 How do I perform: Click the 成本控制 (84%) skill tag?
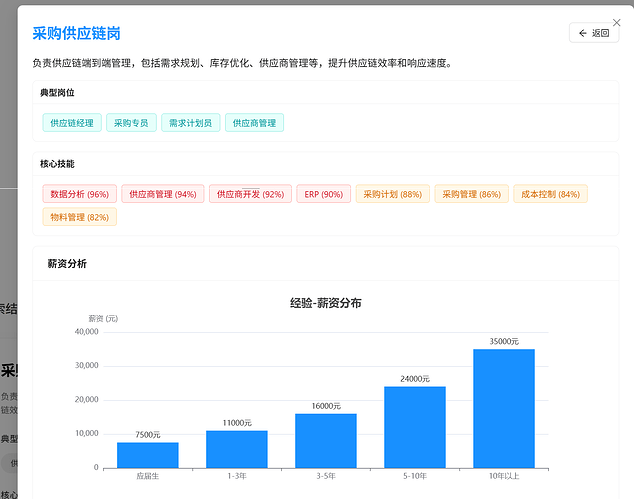550,194
